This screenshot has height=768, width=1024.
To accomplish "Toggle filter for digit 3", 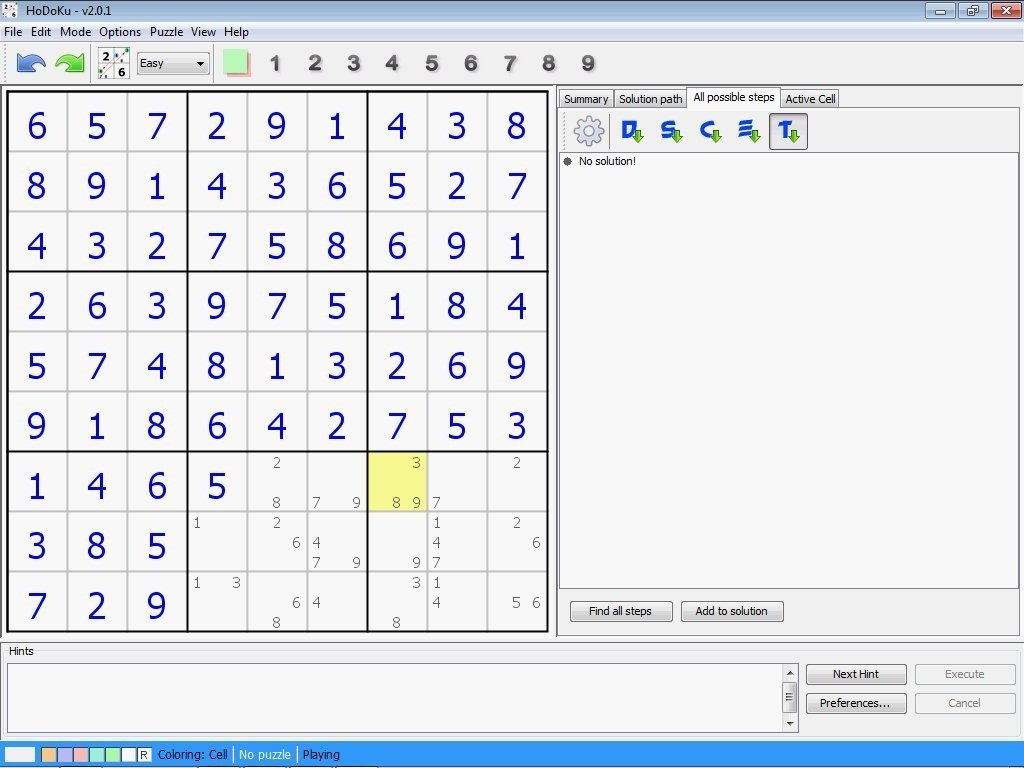I will click(x=353, y=63).
